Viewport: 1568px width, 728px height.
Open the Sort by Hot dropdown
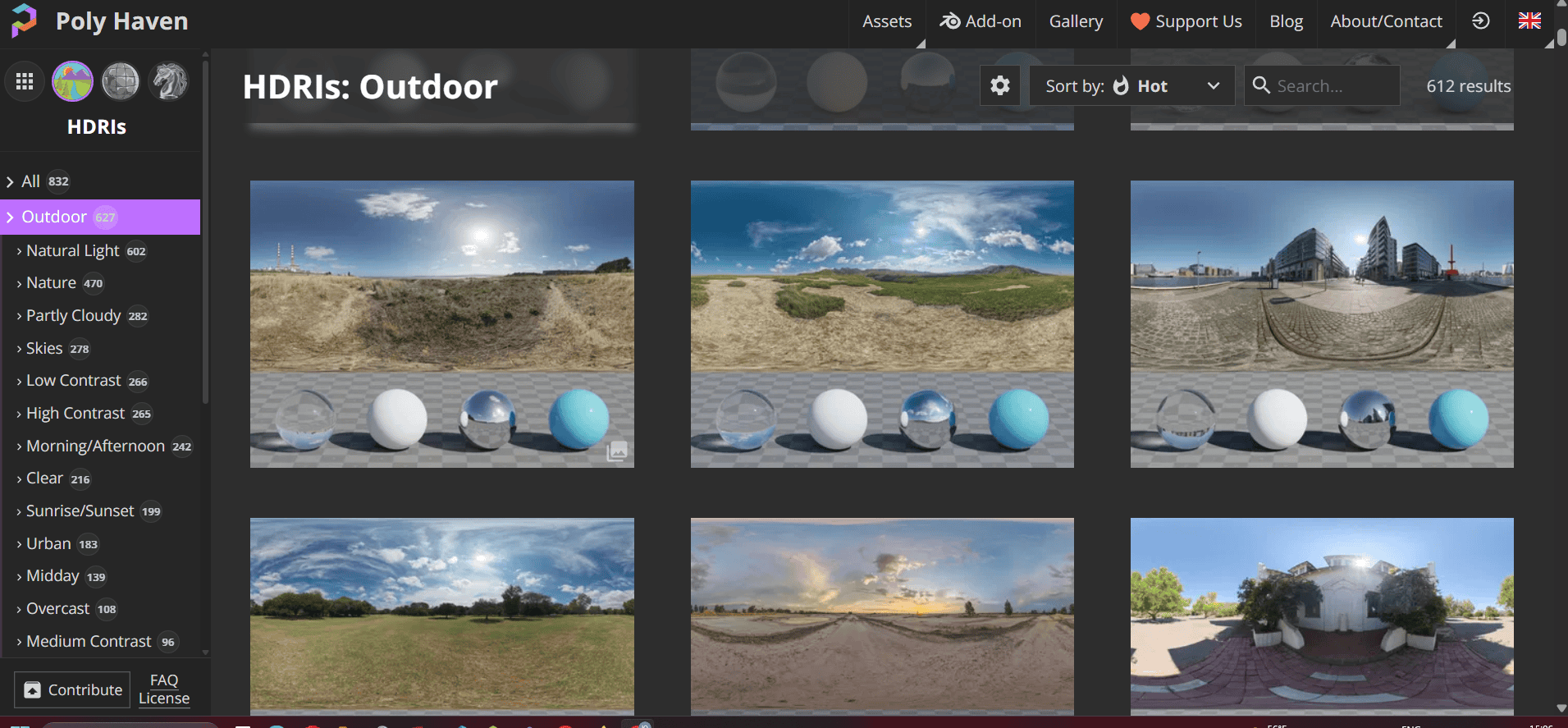1131,85
